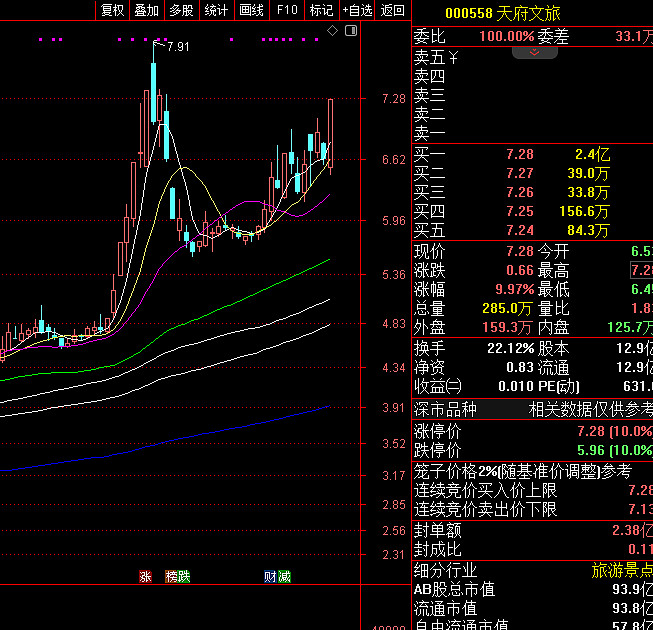Activate the 画线 drawing tool
Image resolution: width=653 pixels, height=630 pixels.
(252, 10)
